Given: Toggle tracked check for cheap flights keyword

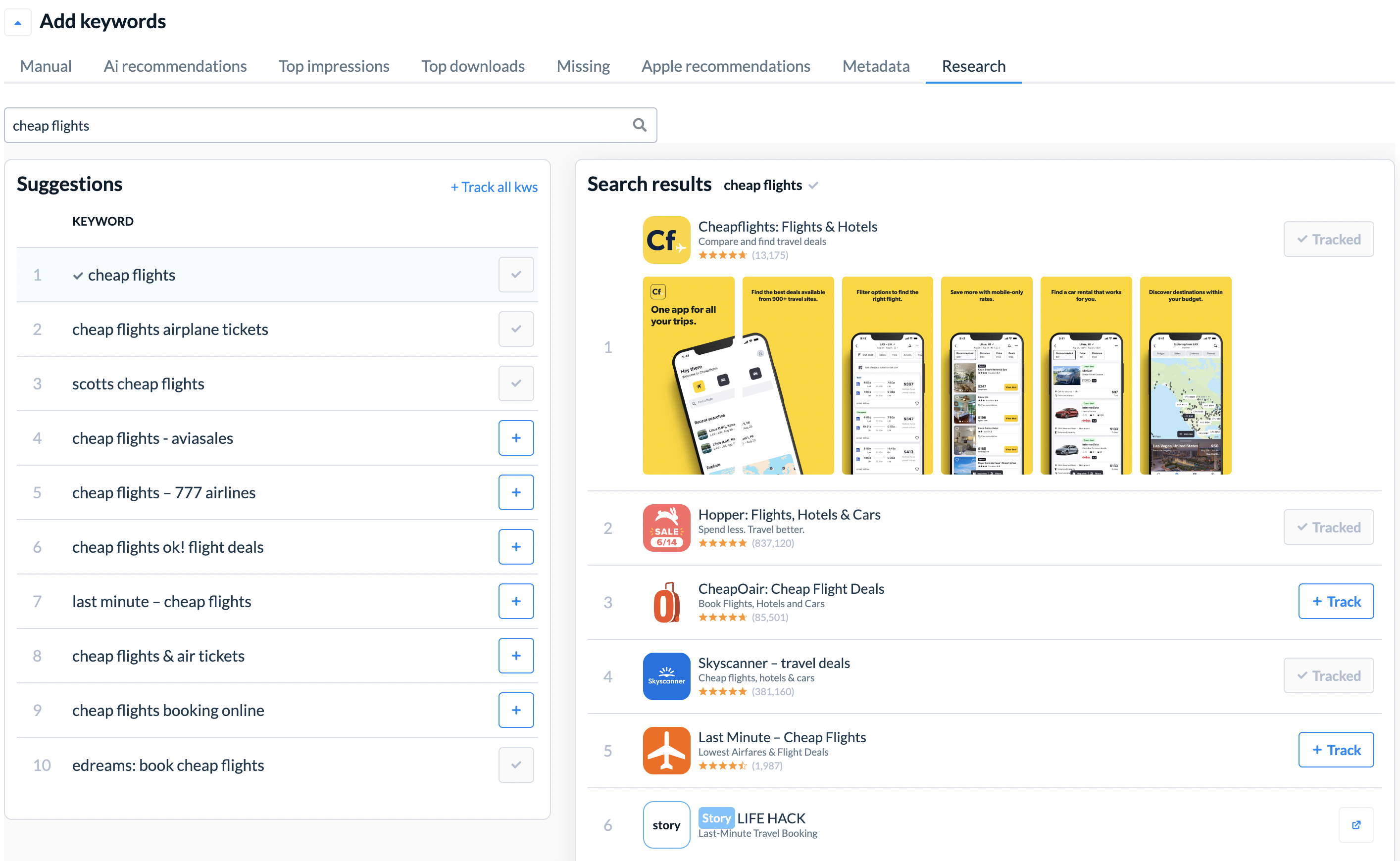Looking at the screenshot, I should pyautogui.click(x=516, y=275).
